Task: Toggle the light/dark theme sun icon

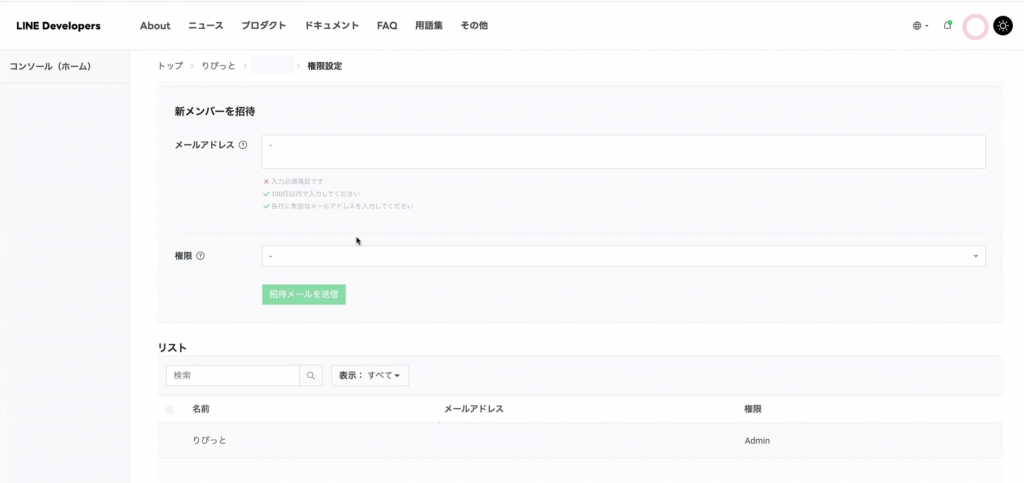Action: [1003, 26]
